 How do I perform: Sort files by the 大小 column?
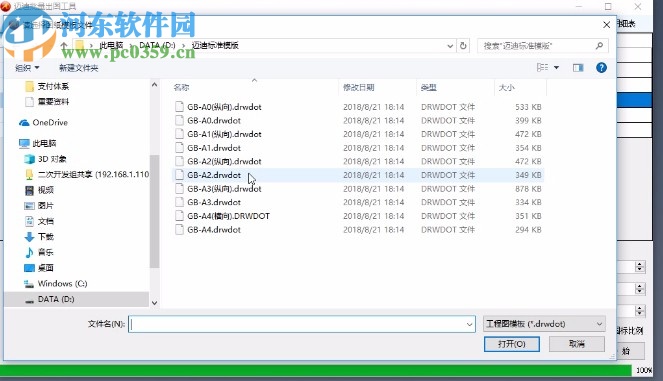point(507,88)
